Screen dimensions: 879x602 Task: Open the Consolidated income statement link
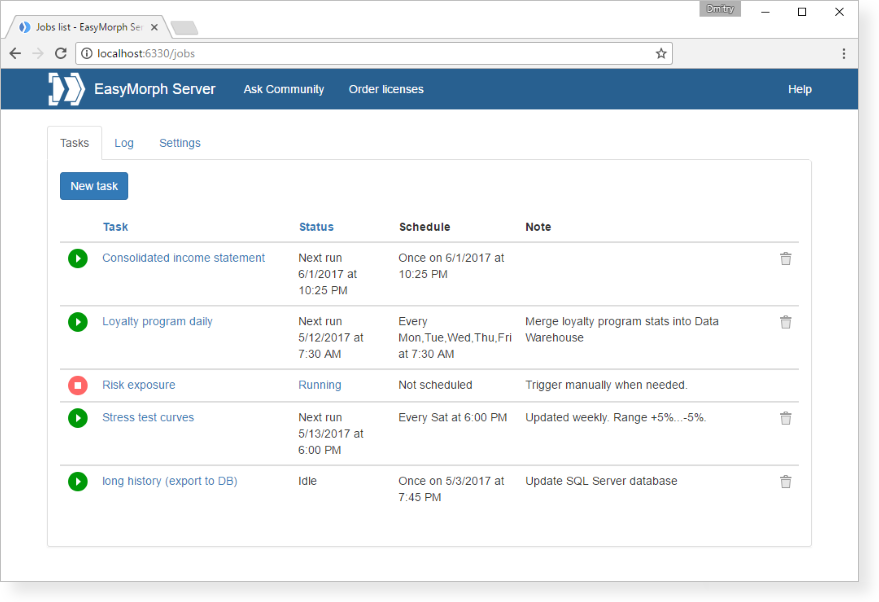183,258
